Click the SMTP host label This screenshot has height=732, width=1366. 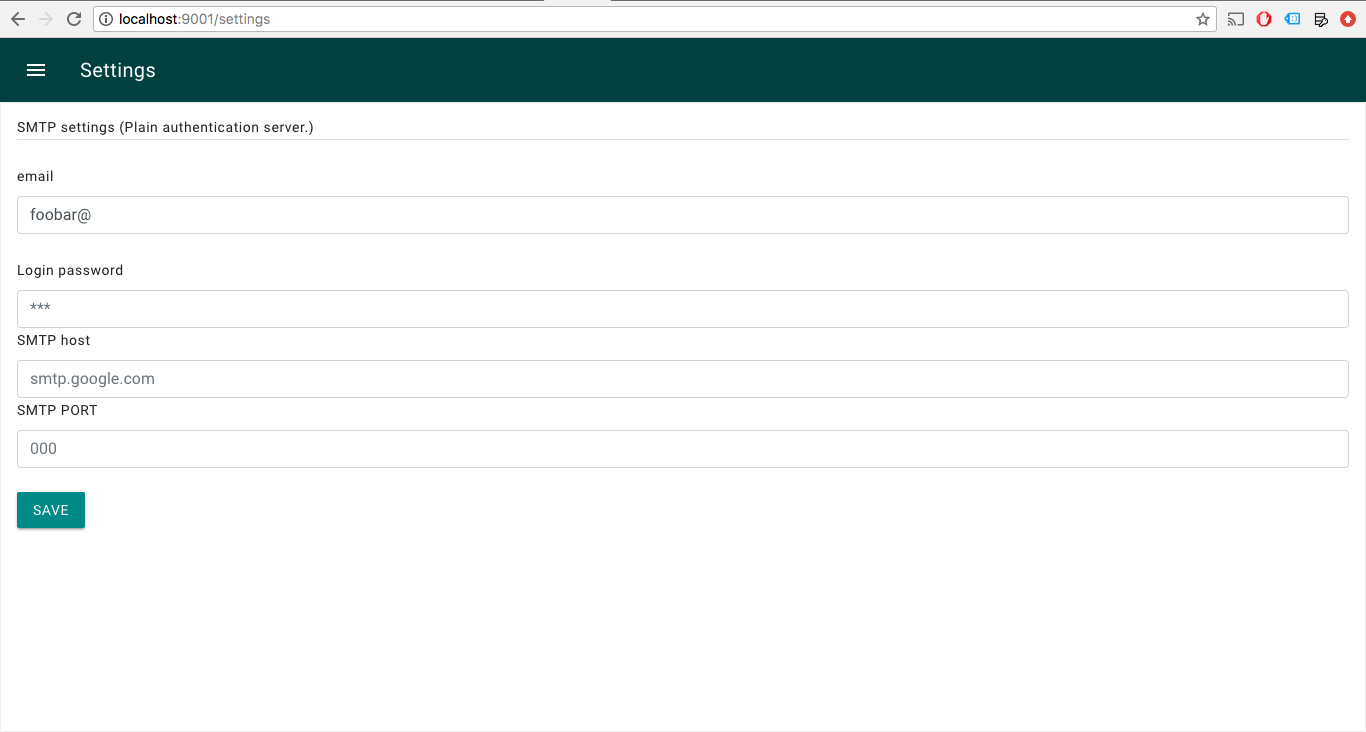tap(54, 340)
